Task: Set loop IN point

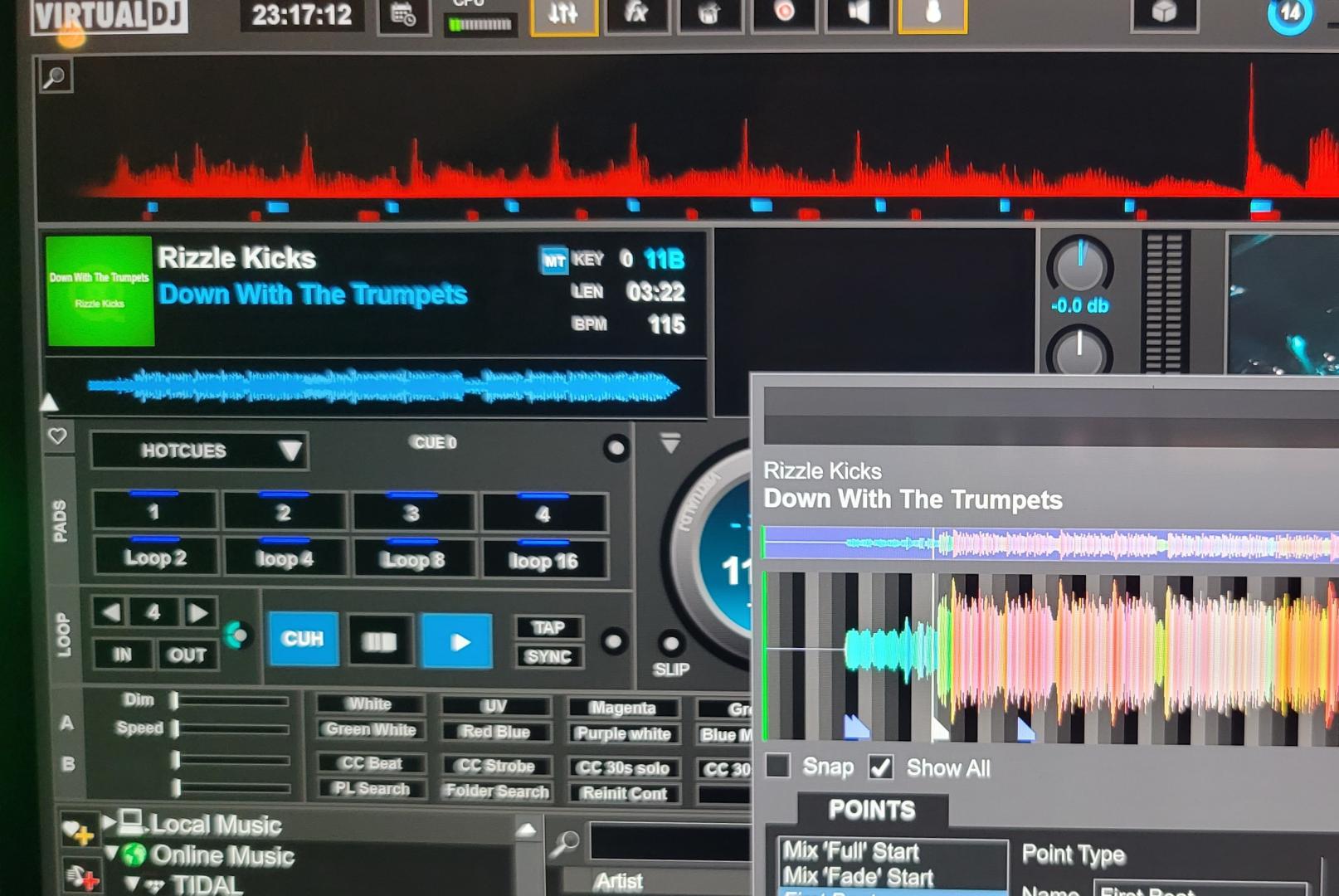Action: click(122, 655)
